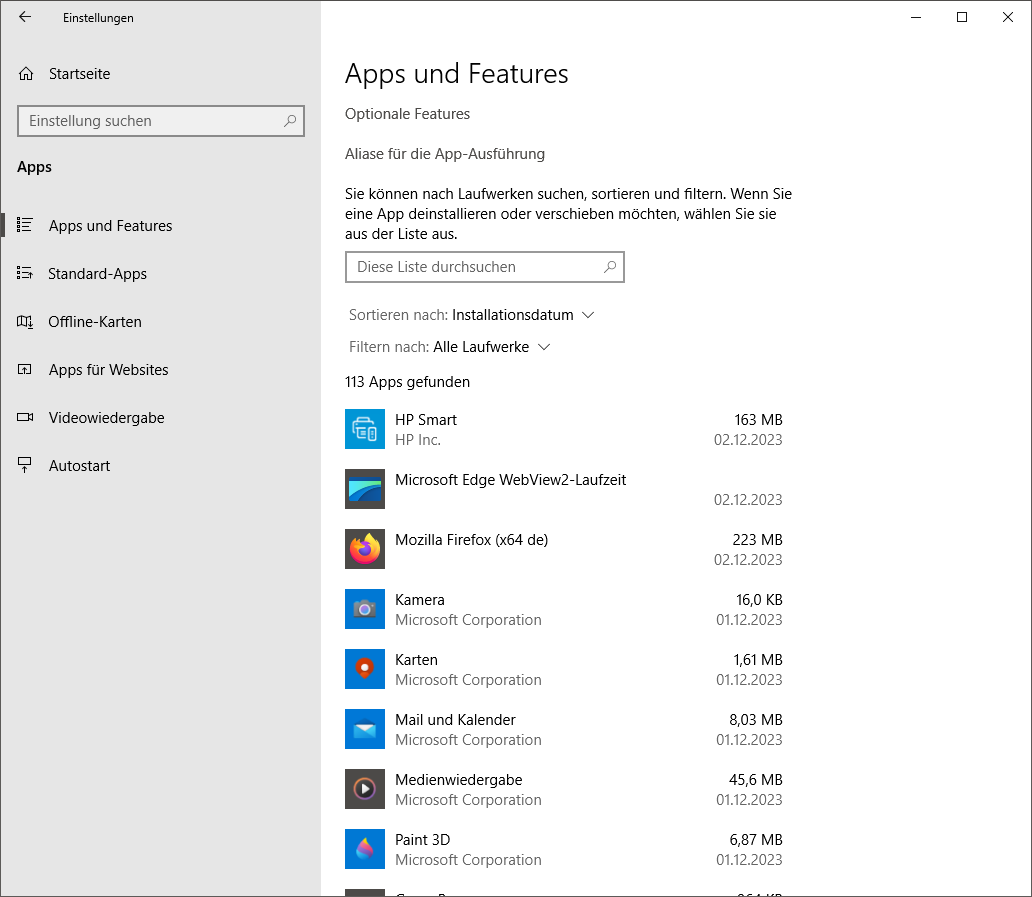Click HP Inc. publisher text
Screen dimensions: 1032x897
(418, 440)
